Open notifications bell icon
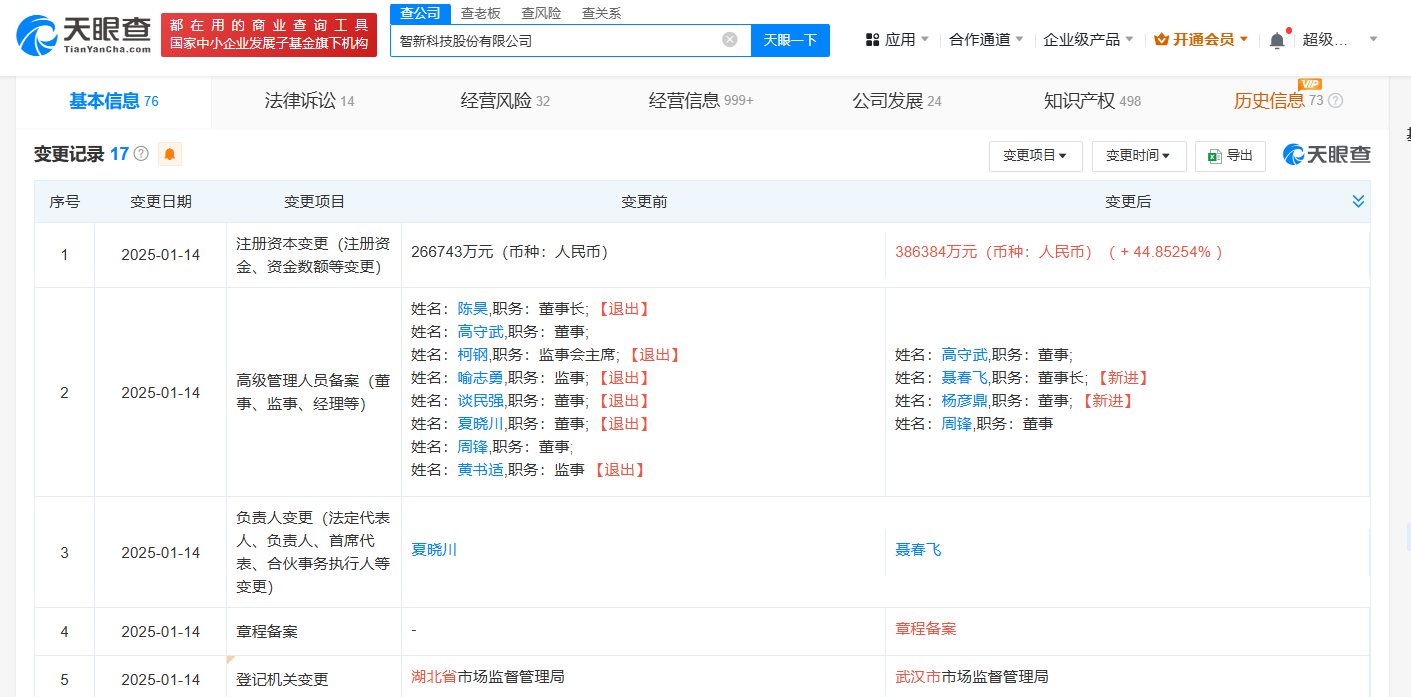This screenshot has height=697, width=1411. point(1277,40)
